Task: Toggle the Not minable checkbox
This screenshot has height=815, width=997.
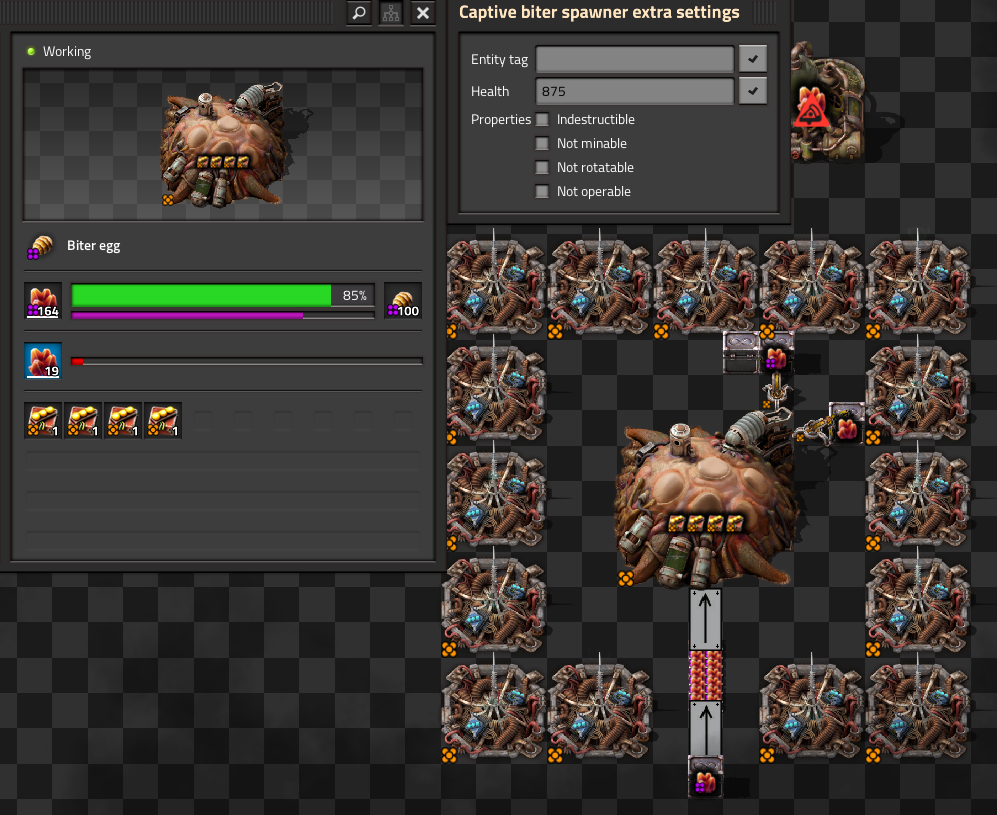Action: (x=542, y=144)
